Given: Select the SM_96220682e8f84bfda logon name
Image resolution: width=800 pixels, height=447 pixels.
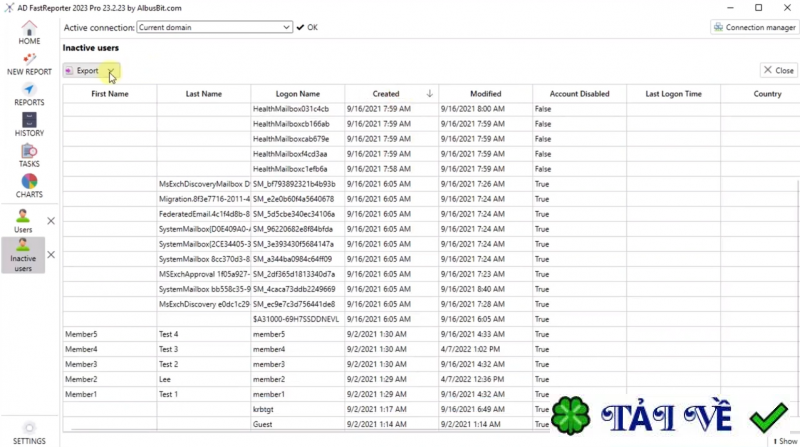Looking at the screenshot, I should [297, 229].
